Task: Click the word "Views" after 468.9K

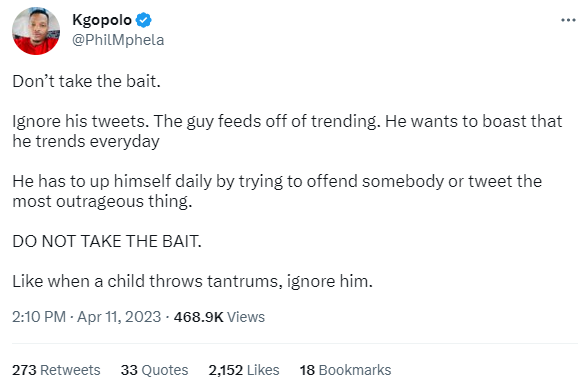Action: click(x=246, y=317)
